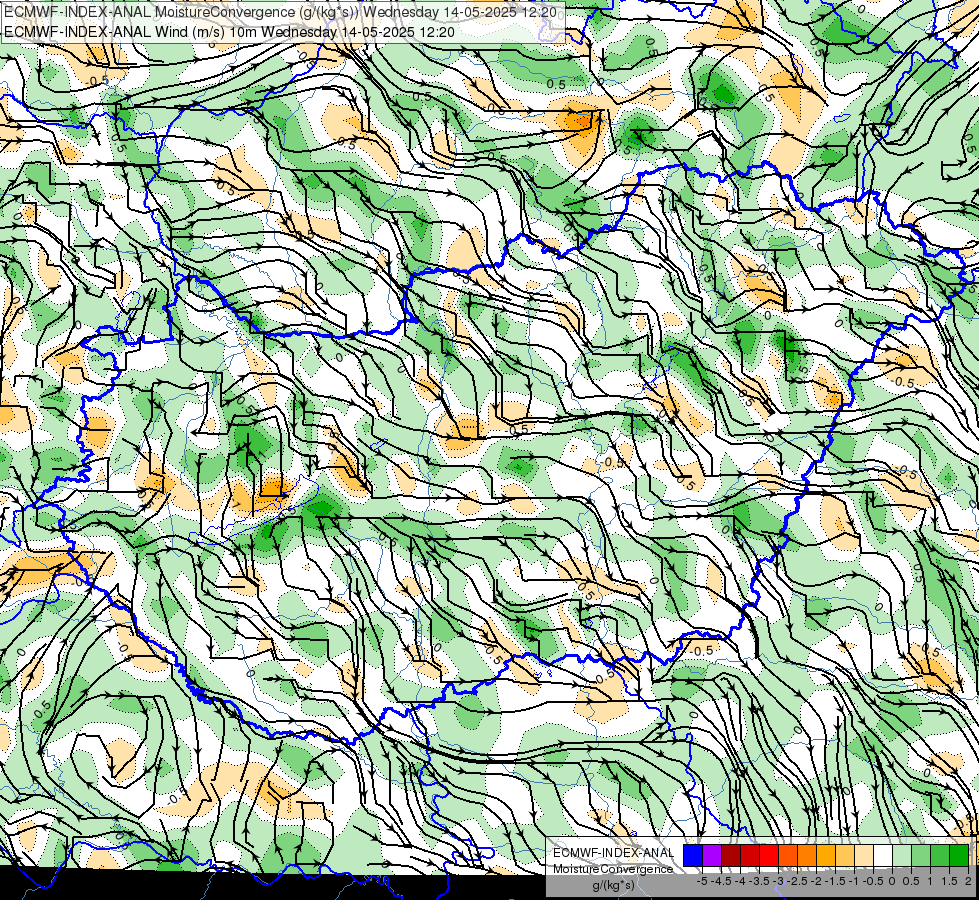Click the Wind (m/s) 10m title line
979x900 pixels.
[x=230, y=32]
